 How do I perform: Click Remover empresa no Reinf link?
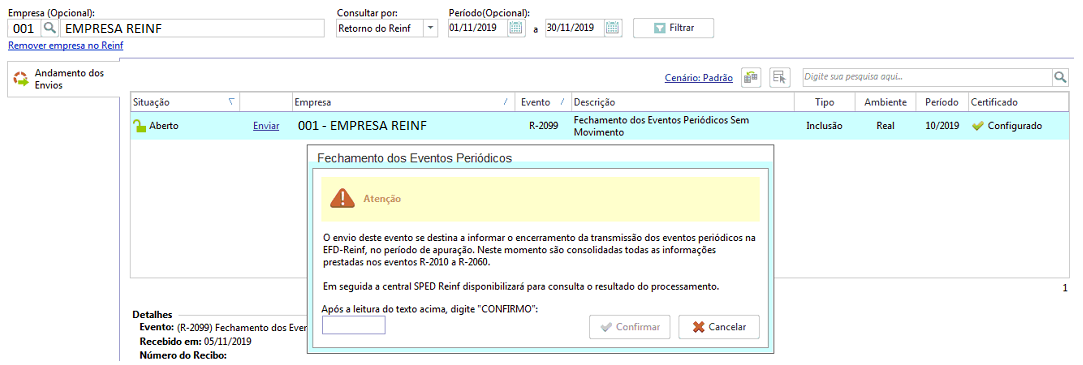(x=66, y=46)
